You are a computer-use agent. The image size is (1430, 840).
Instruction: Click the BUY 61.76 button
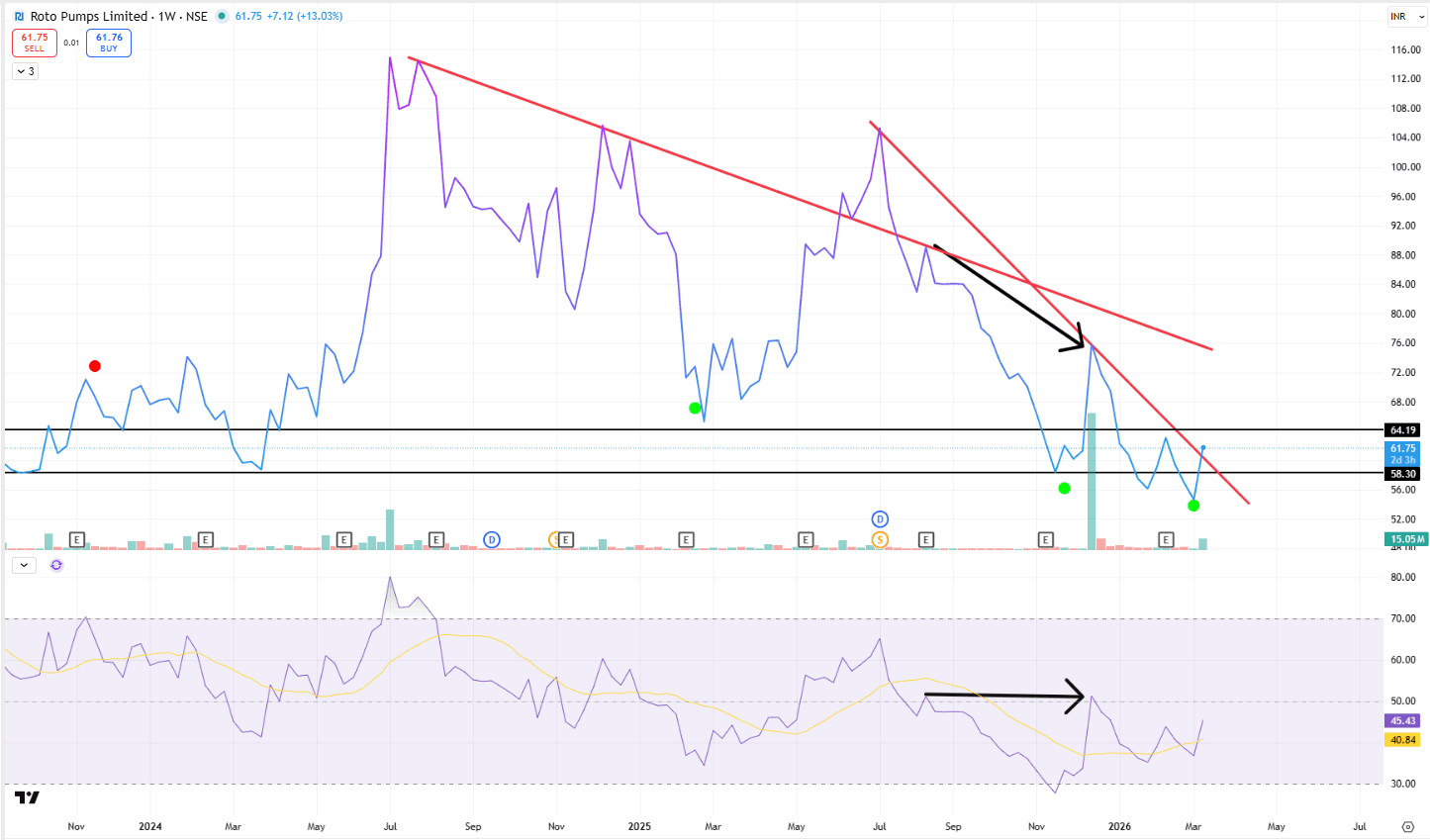(109, 43)
